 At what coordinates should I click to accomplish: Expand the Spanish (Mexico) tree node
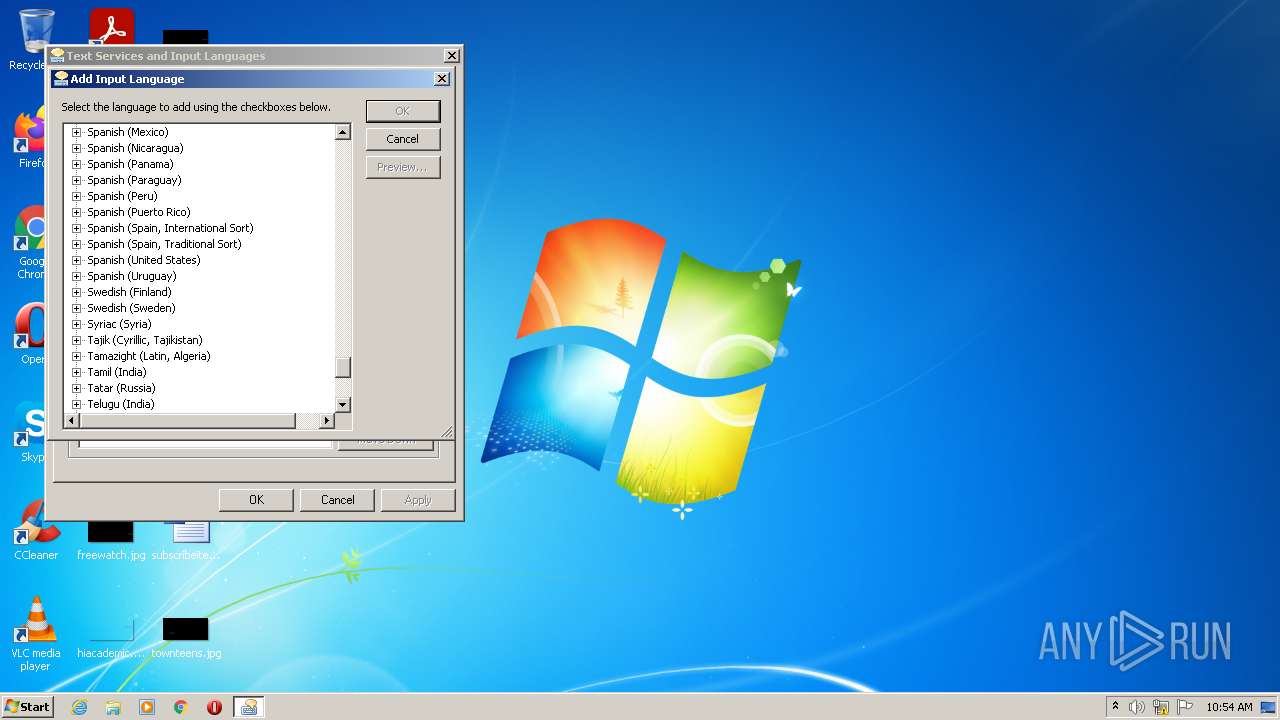[x=76, y=132]
